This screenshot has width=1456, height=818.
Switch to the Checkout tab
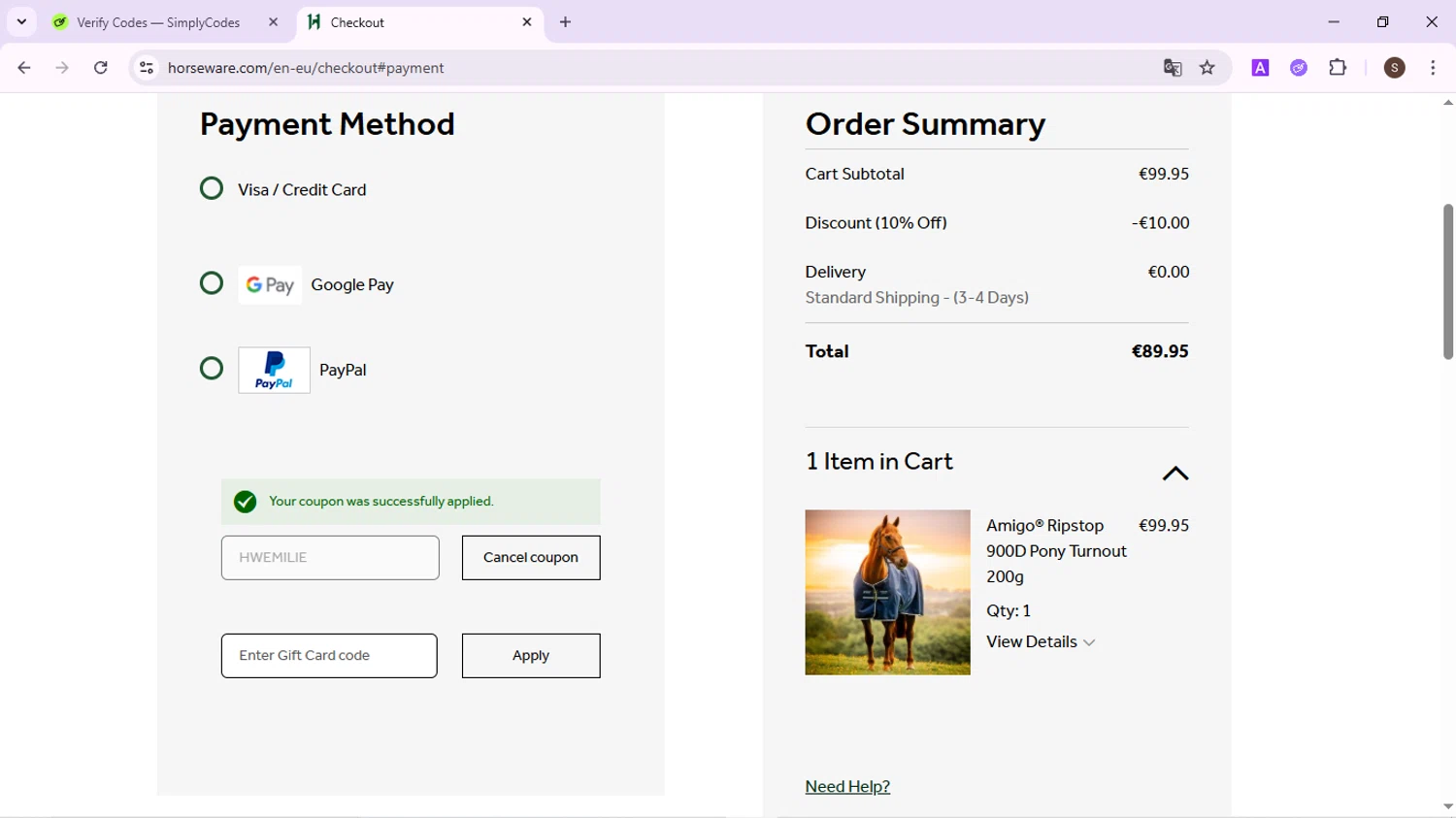point(420,22)
